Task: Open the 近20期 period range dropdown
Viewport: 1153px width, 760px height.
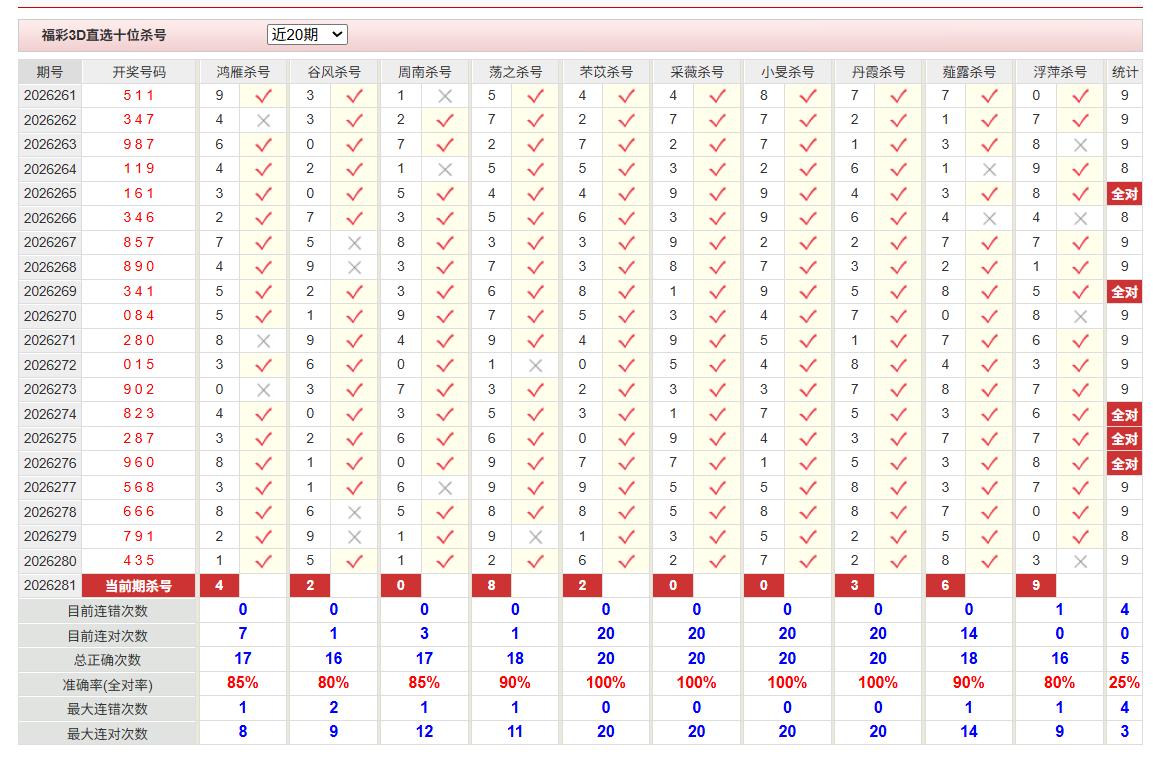Action: [x=307, y=35]
